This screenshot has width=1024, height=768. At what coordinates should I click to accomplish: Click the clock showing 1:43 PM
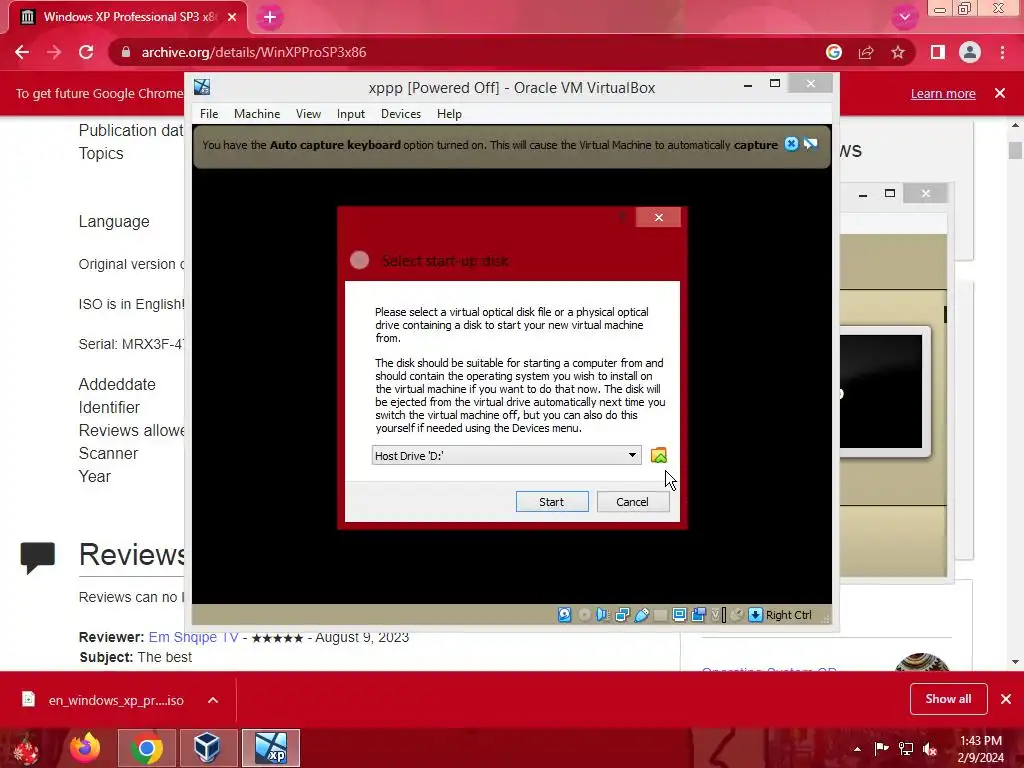980,749
